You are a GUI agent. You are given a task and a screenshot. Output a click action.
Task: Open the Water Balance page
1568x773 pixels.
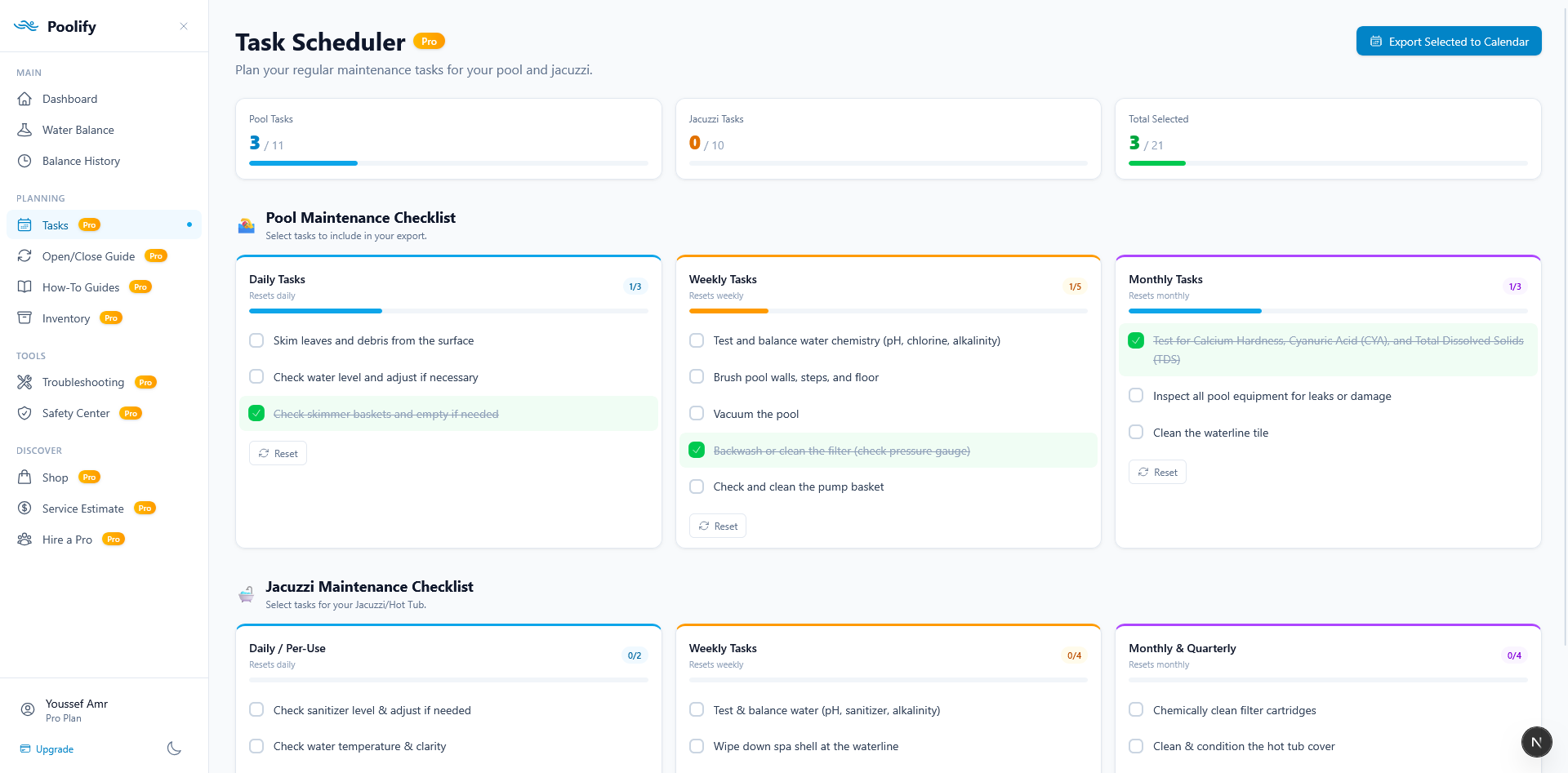104,130
